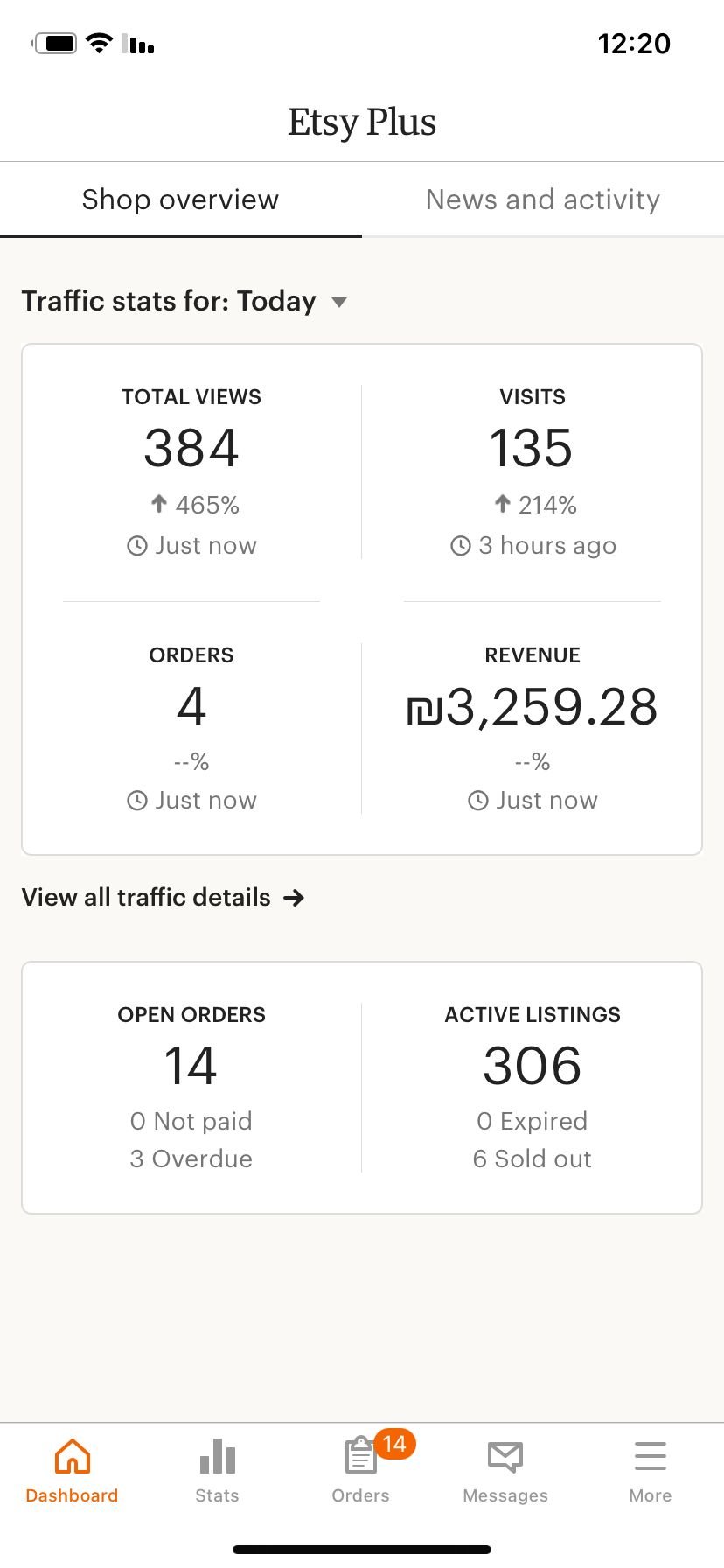Viewport: 724px width, 1568px height.
Task: Tap the orange 14 orders badge
Action: point(394,1444)
